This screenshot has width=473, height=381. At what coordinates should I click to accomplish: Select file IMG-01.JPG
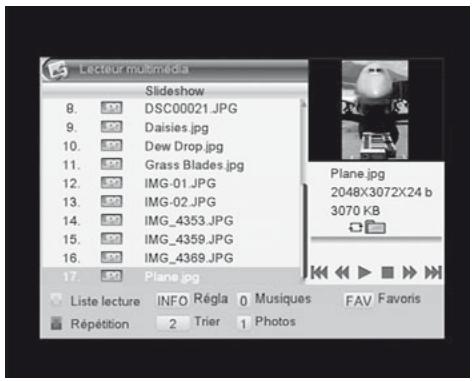(180, 183)
